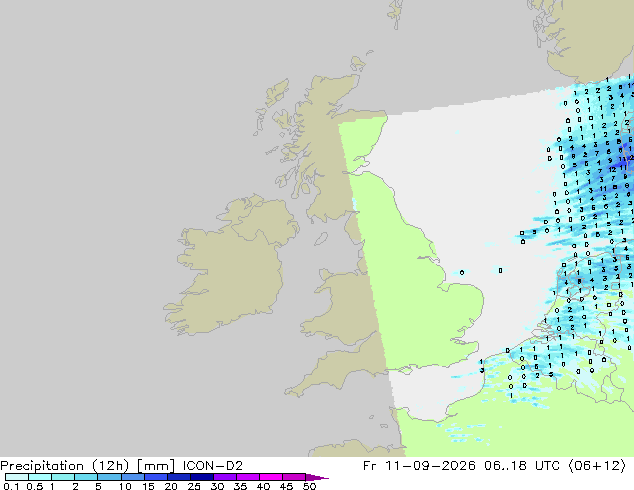Viewport: 634px width, 490px height.
Task: Click the '(06+12)' forecast offset label
Action: click(597, 466)
